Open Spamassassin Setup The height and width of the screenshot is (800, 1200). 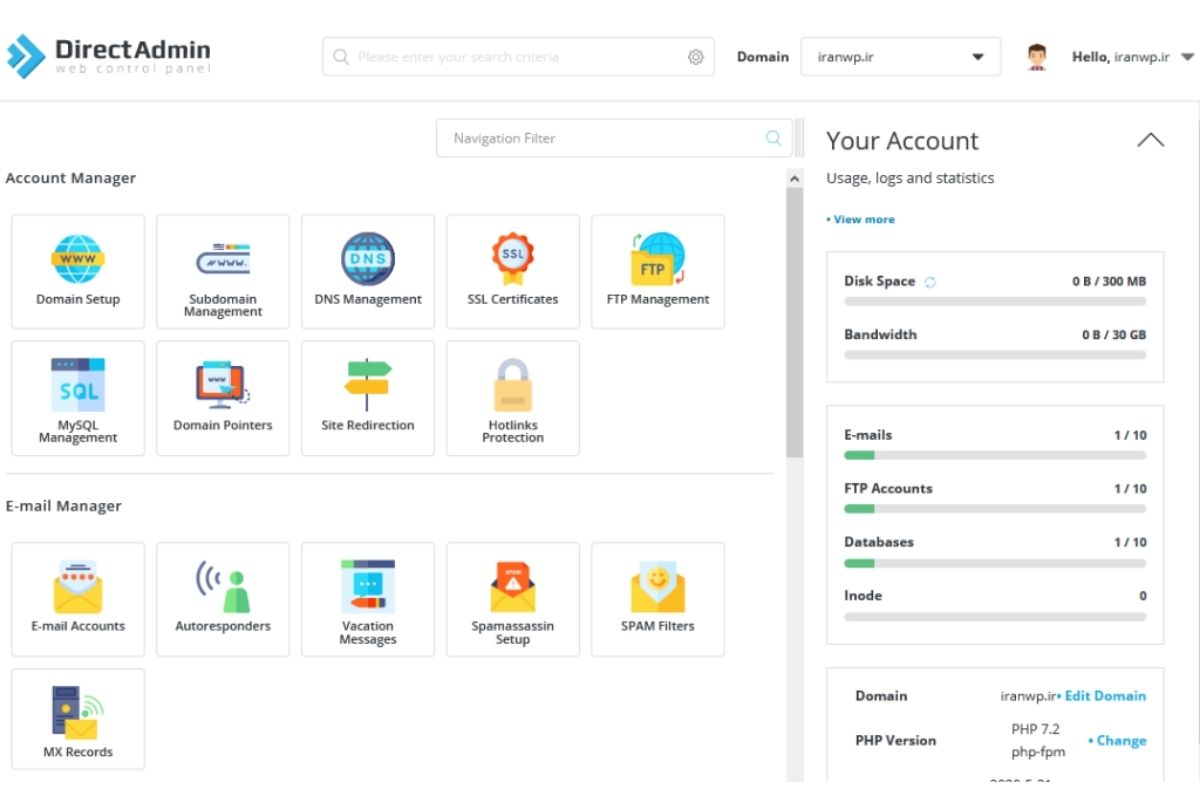coord(513,599)
